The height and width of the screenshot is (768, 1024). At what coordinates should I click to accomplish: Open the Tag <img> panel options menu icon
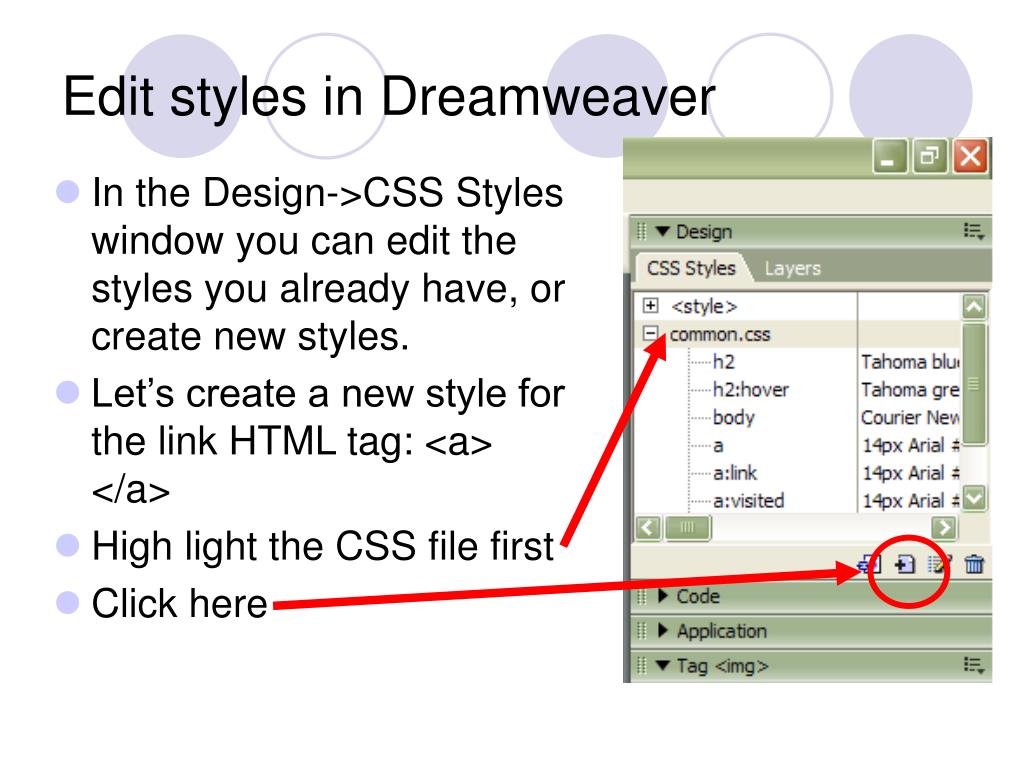[974, 665]
